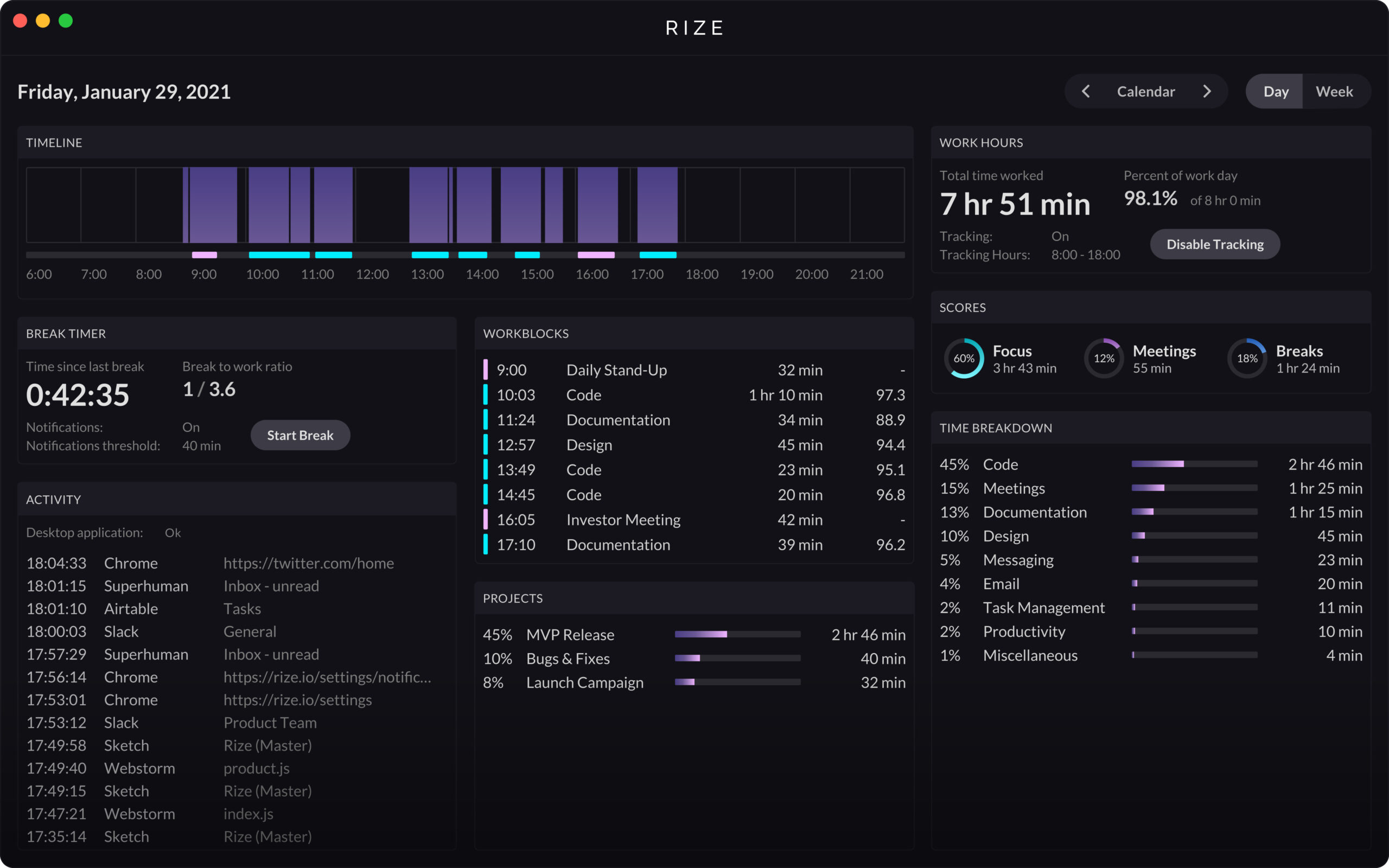Click the 16:00 break marker on the timeline
This screenshot has width=1389, height=868.
point(595,254)
